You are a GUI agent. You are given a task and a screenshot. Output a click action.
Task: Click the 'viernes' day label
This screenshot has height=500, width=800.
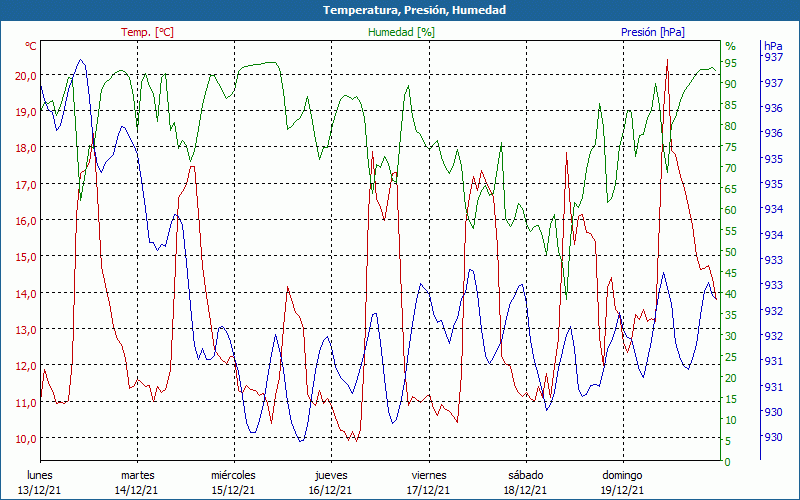click(x=429, y=476)
